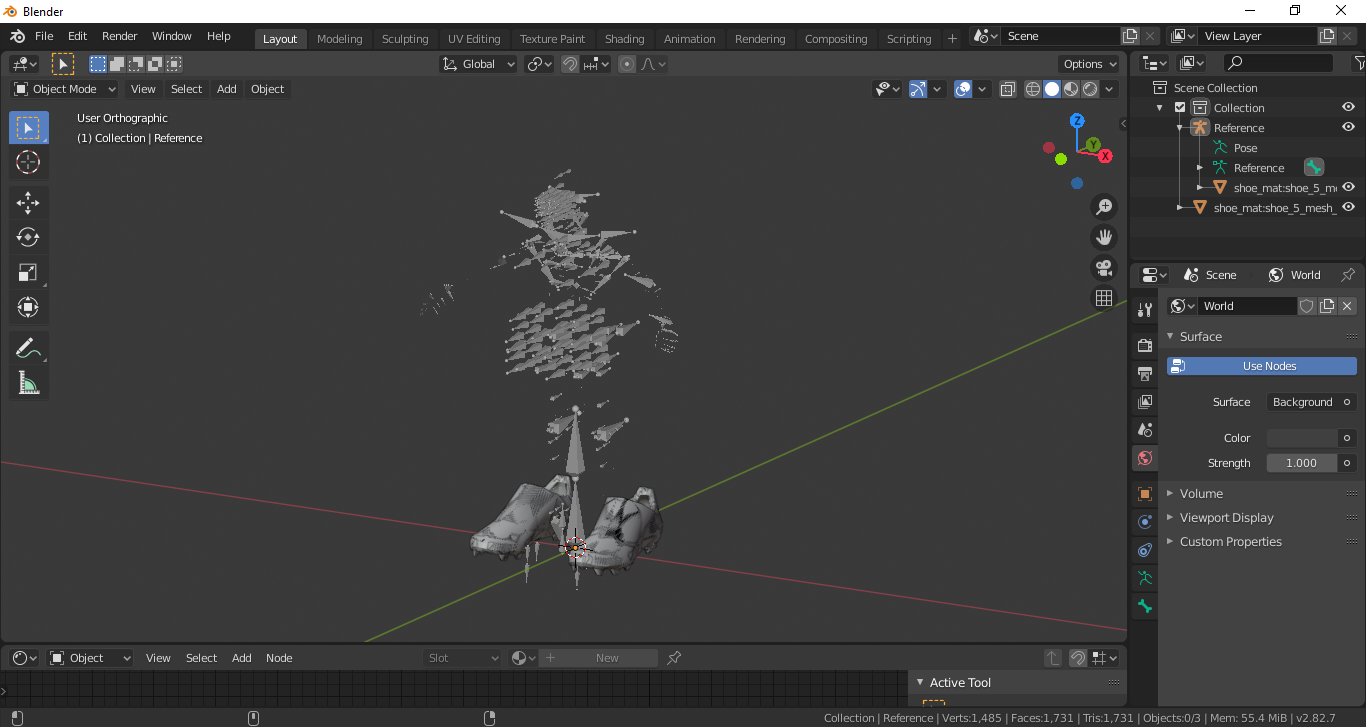This screenshot has height=727, width=1366.
Task: Pin the properties editor context
Action: (1347, 275)
